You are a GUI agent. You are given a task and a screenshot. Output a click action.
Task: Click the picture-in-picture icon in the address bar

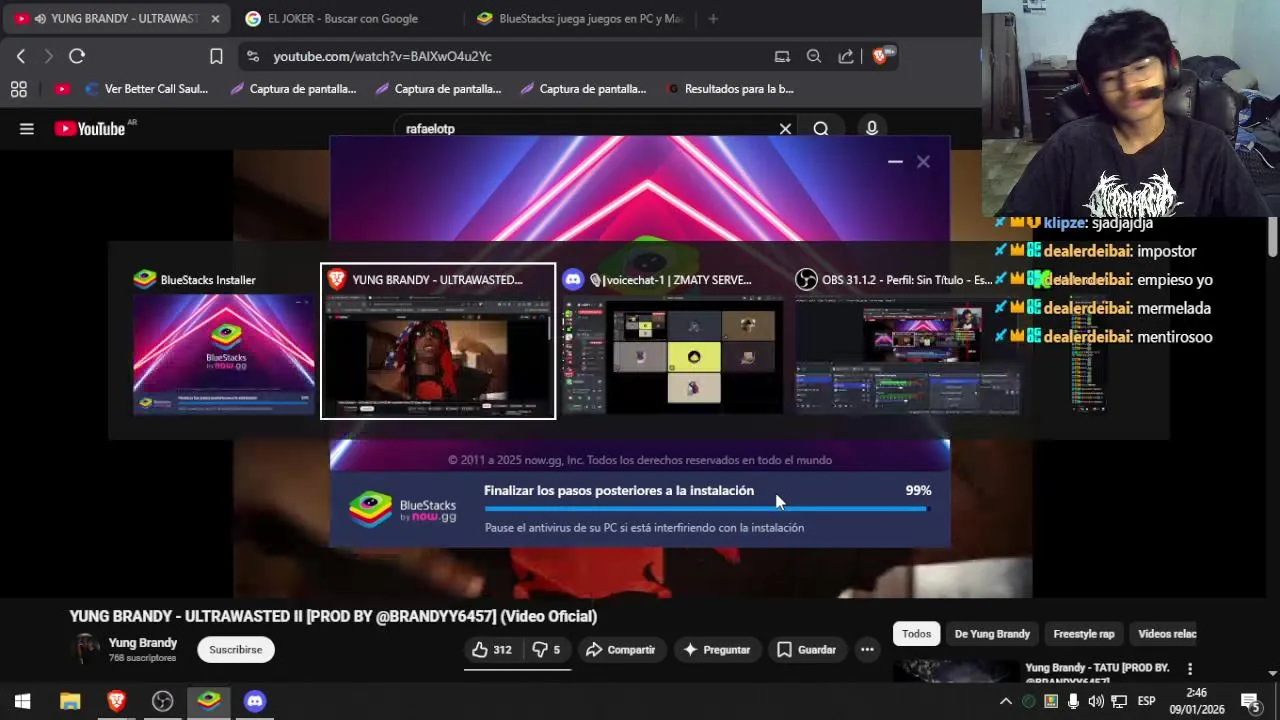pos(782,57)
